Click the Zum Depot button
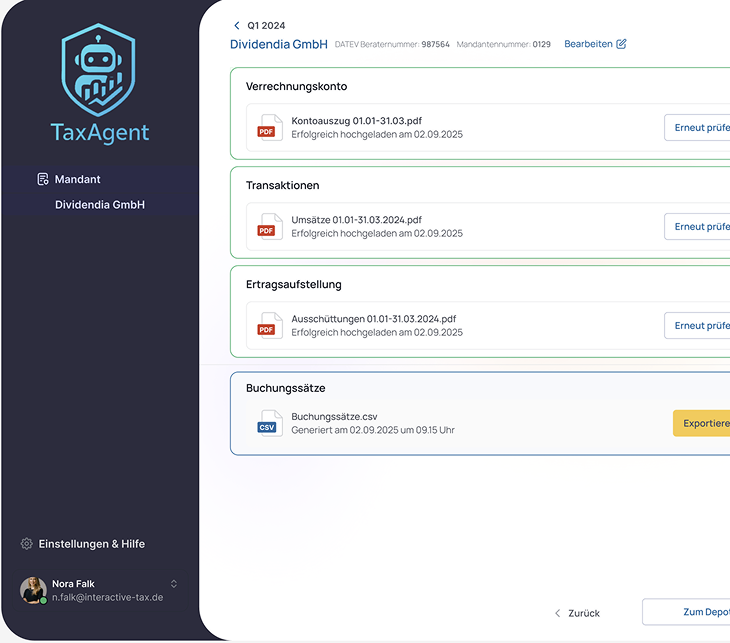730x643 pixels. coord(689,612)
